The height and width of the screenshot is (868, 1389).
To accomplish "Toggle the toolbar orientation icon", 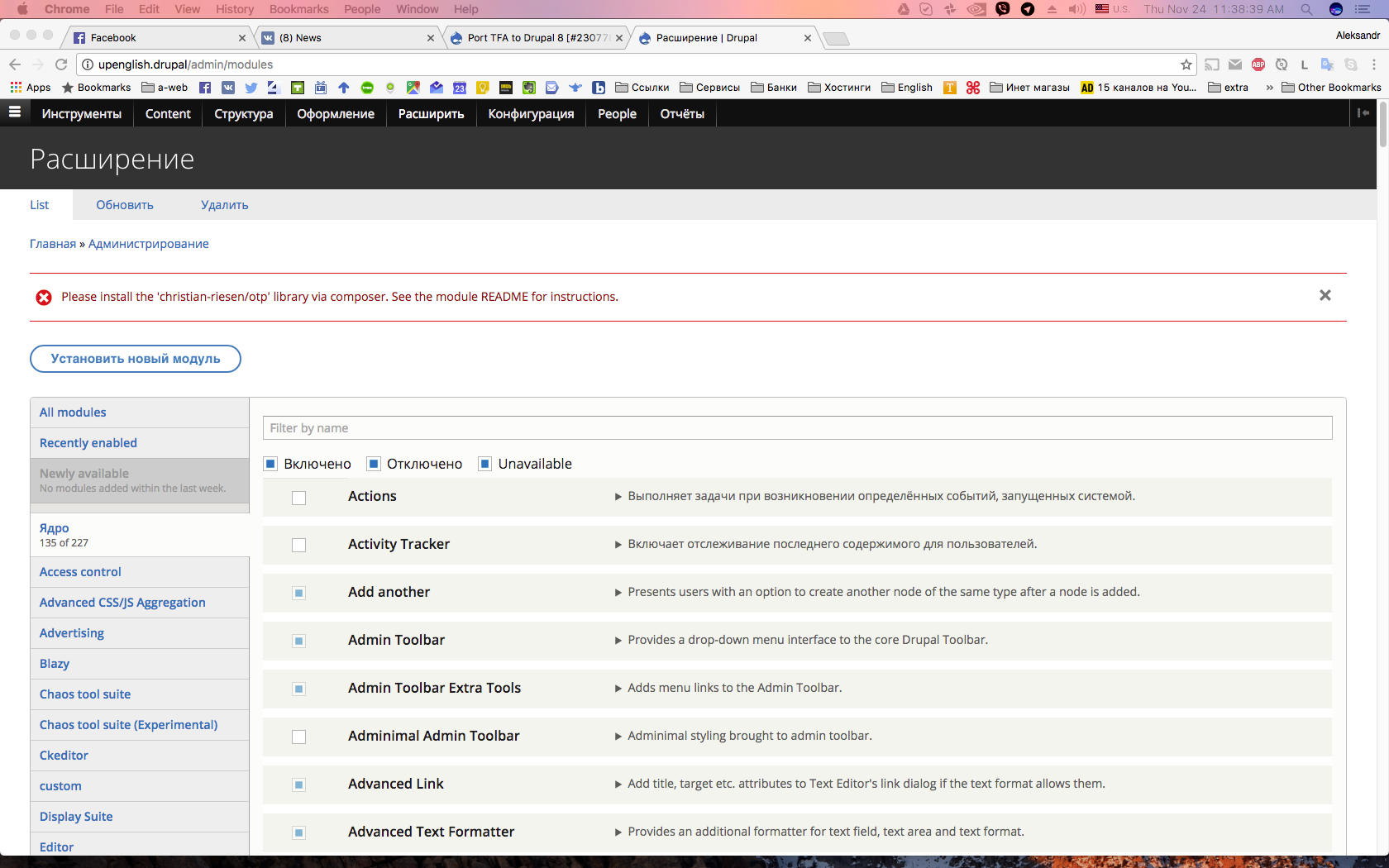I will [x=1363, y=113].
